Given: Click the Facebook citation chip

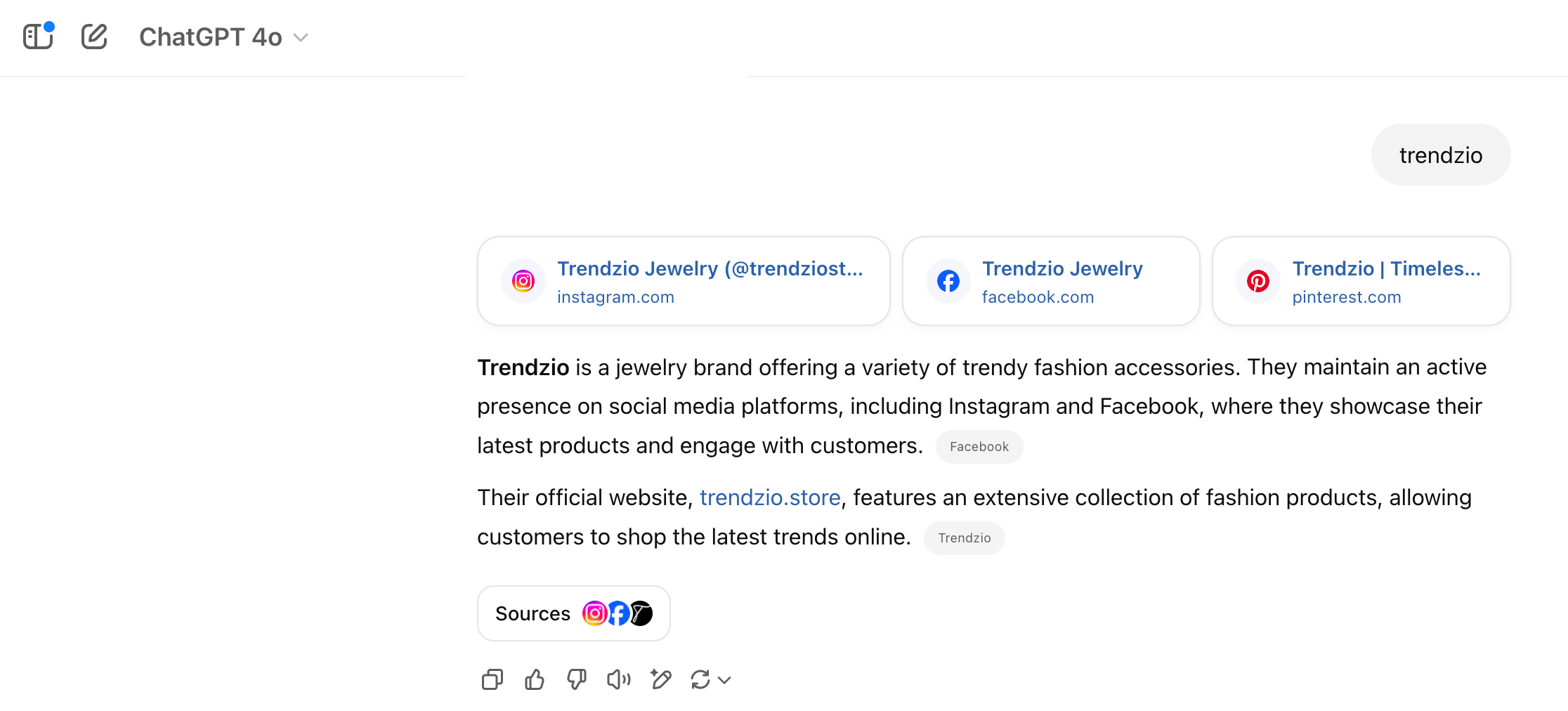Looking at the screenshot, I should [979, 447].
